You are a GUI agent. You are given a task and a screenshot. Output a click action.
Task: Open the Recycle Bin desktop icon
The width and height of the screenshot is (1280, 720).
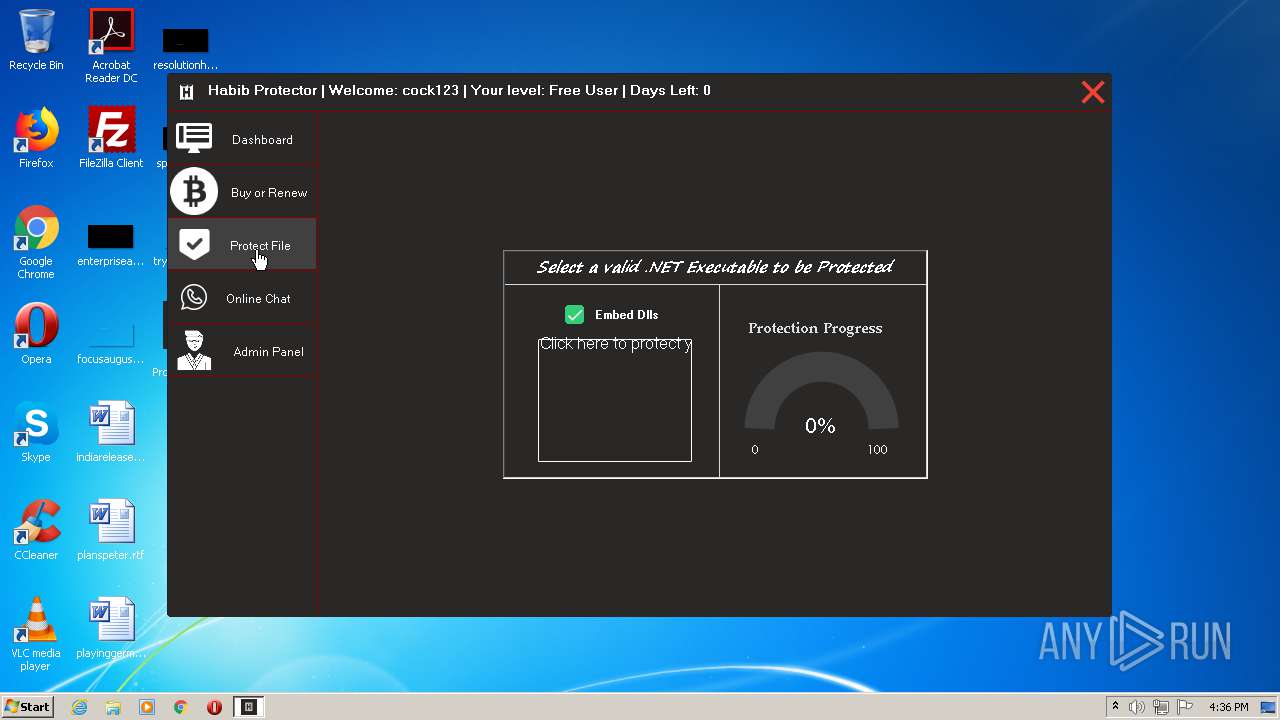tap(36, 41)
